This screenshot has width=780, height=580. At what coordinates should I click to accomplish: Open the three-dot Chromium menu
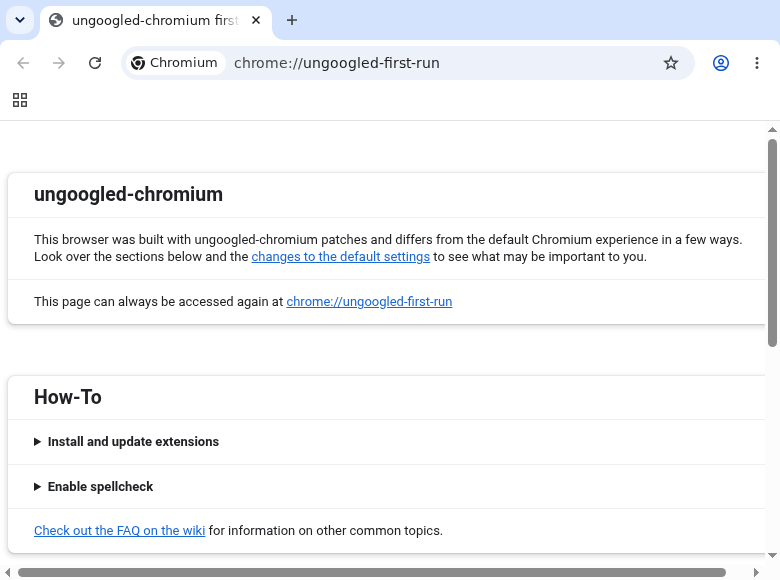click(x=757, y=63)
